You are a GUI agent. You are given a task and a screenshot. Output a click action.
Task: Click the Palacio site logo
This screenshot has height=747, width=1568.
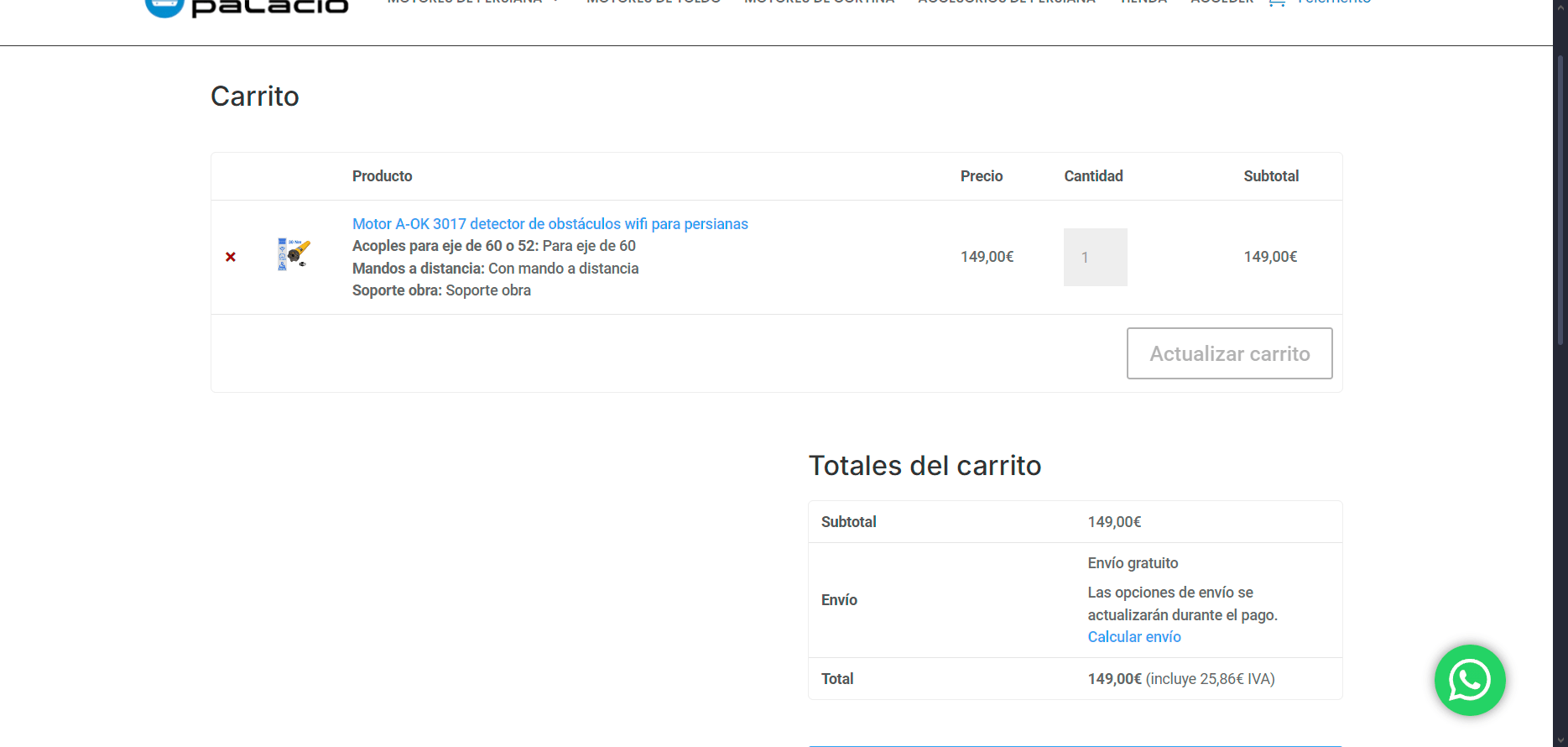click(x=247, y=7)
